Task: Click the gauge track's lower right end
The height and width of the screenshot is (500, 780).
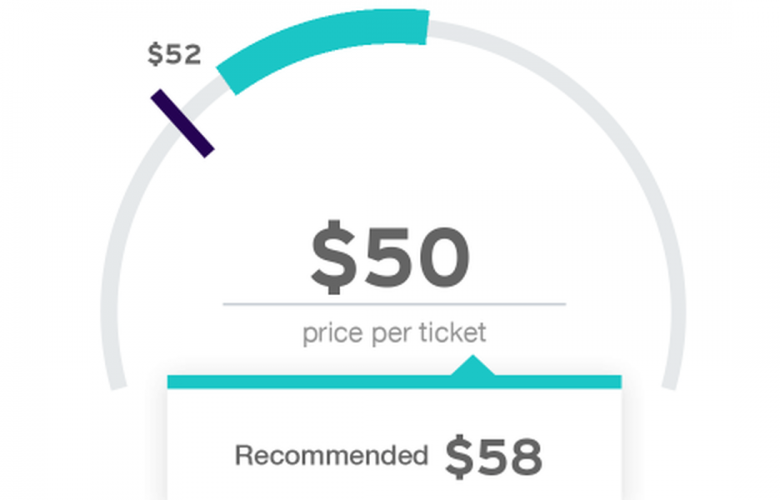Action: click(670, 382)
